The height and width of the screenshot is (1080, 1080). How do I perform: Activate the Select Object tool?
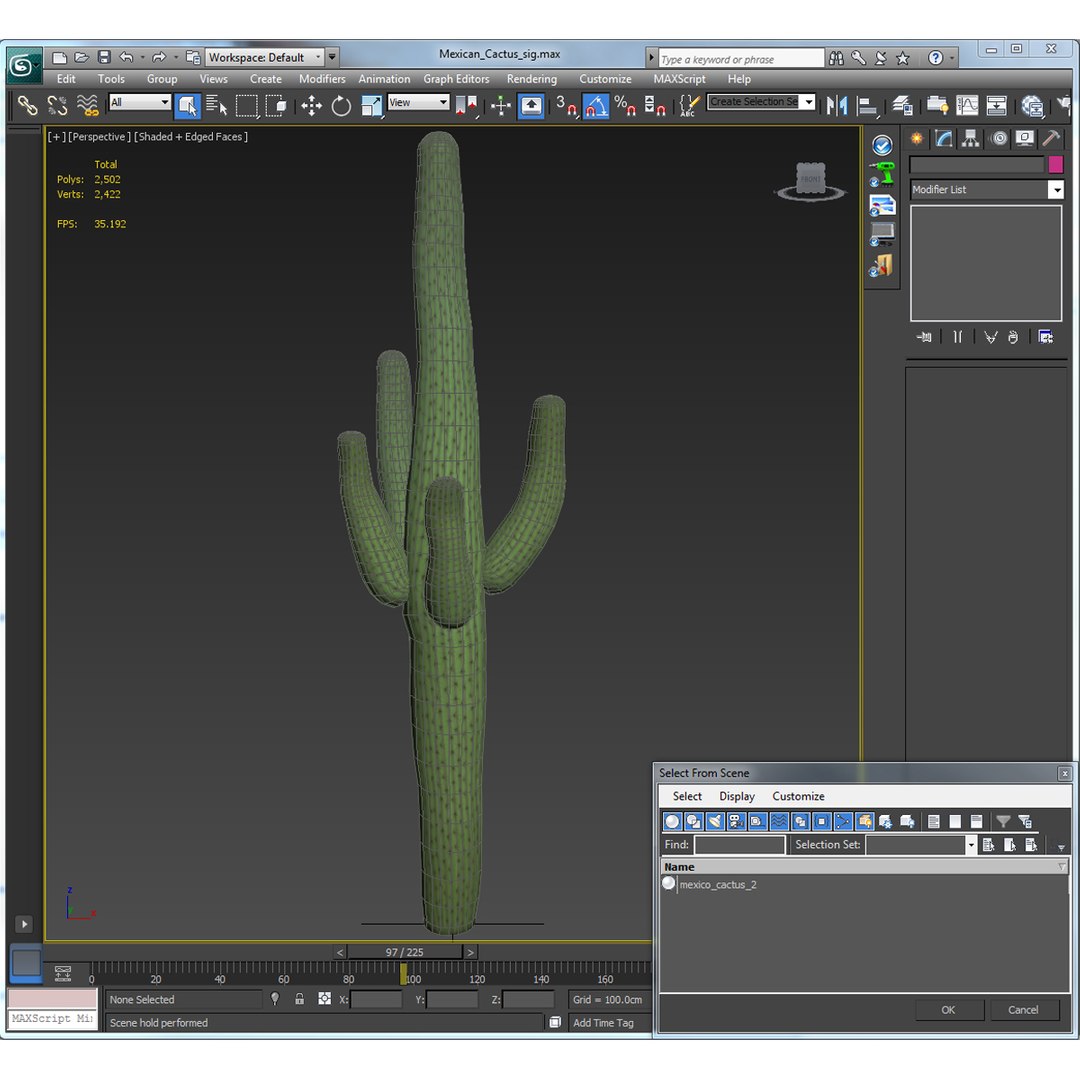point(187,105)
